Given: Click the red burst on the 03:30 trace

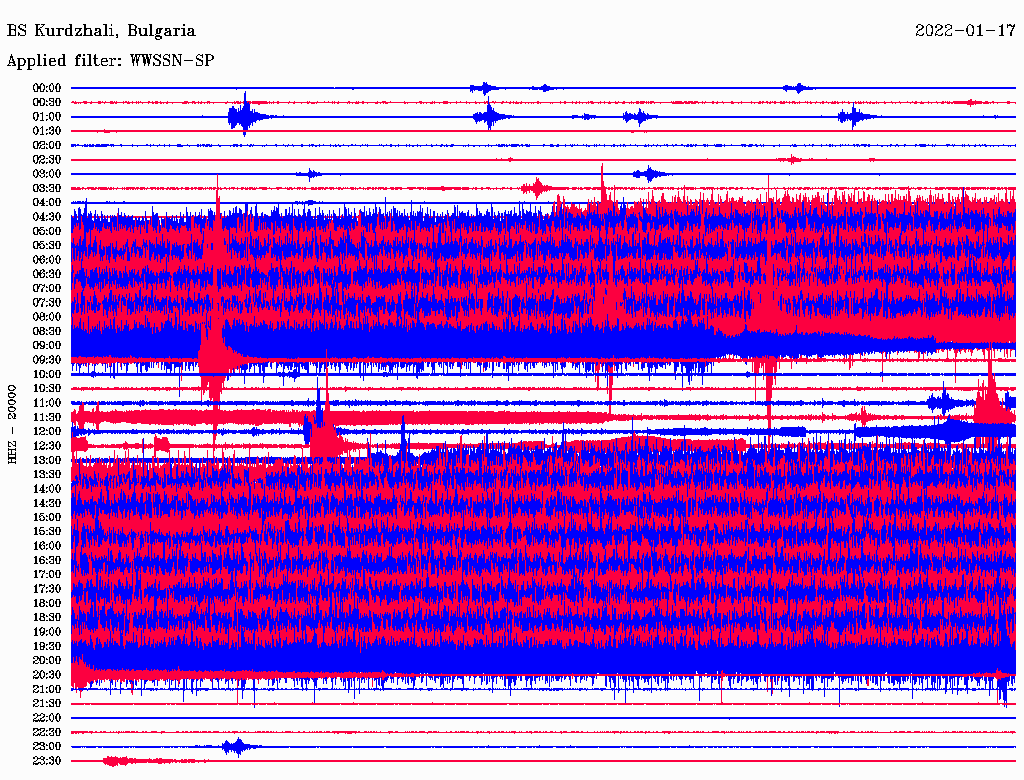Looking at the screenshot, I should 537,188.
